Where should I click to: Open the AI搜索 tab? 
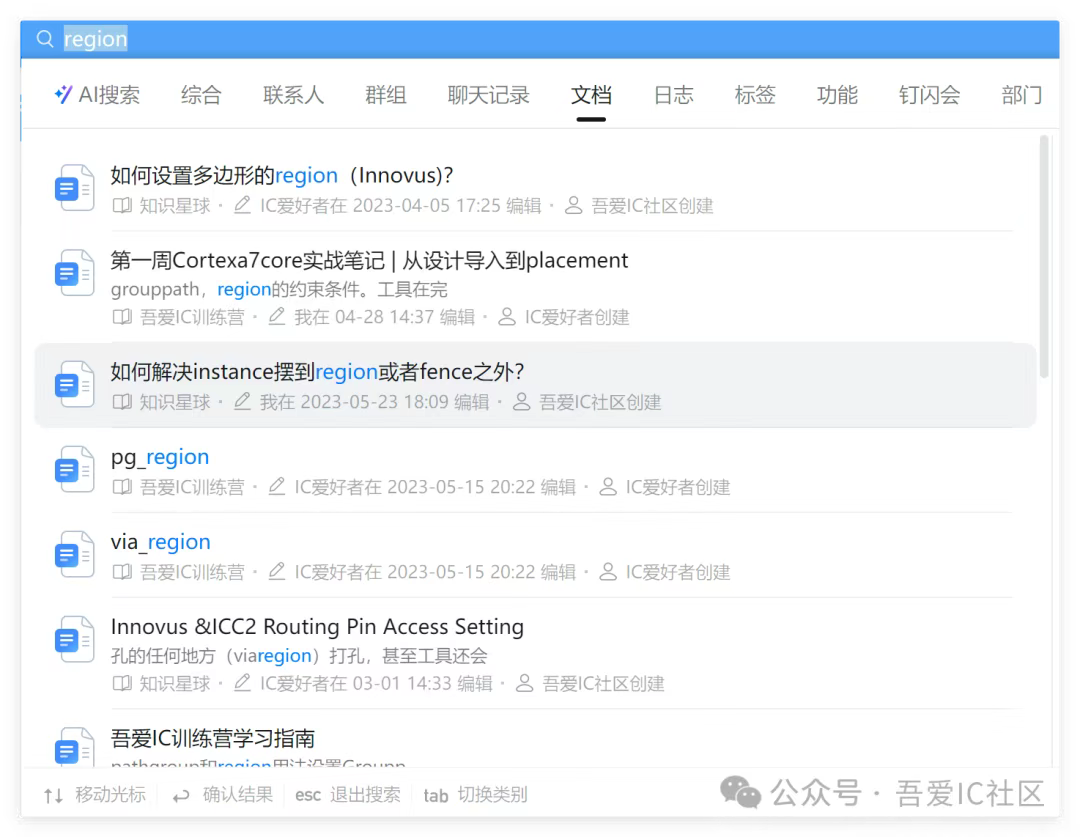(x=97, y=94)
